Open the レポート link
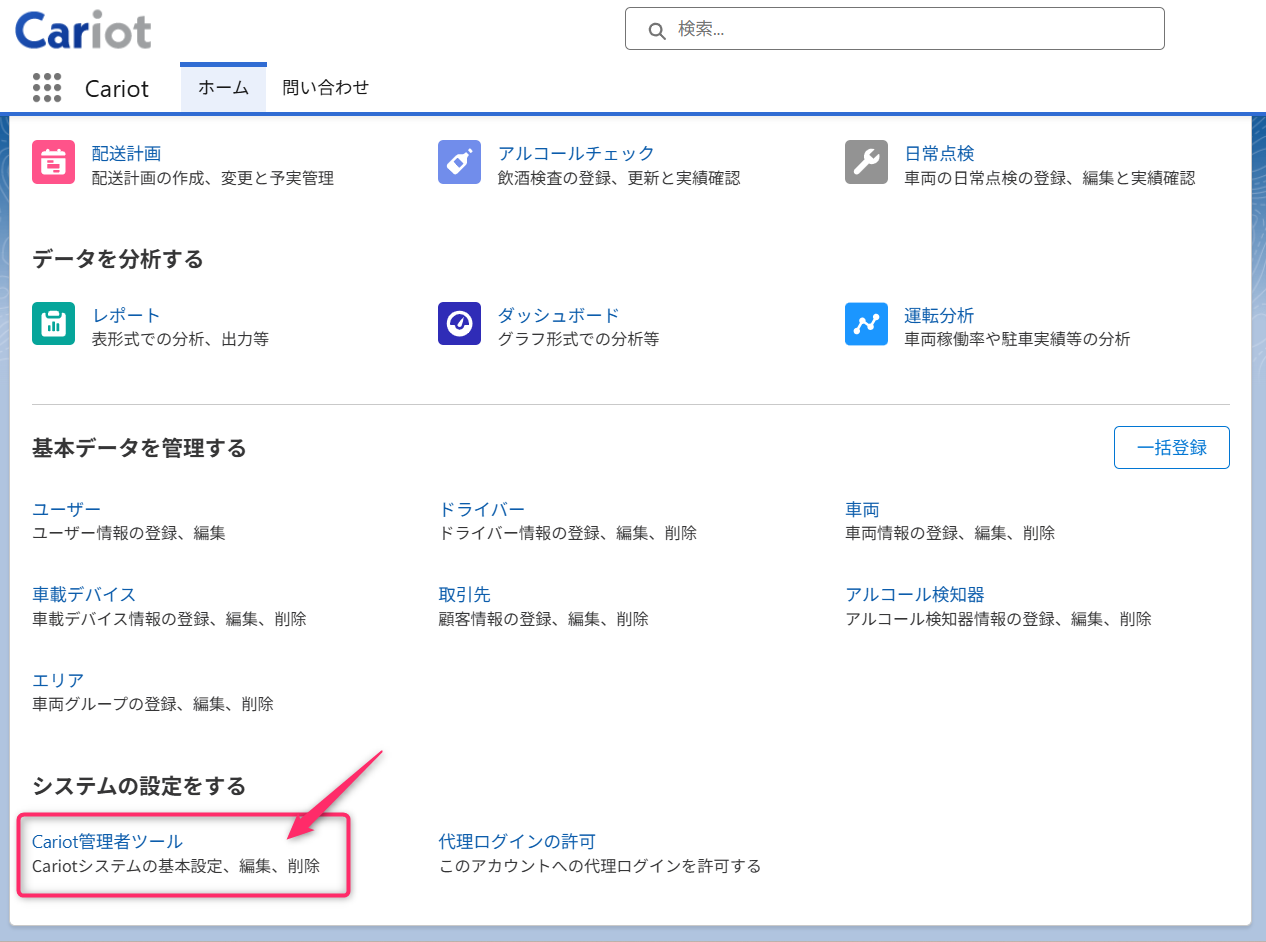The height and width of the screenshot is (942, 1266). tap(127, 316)
